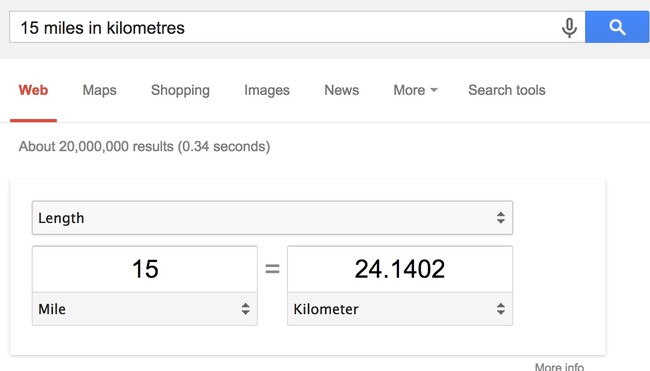Open Search tools options
Image resolution: width=650 pixels, height=371 pixels.
tap(507, 90)
